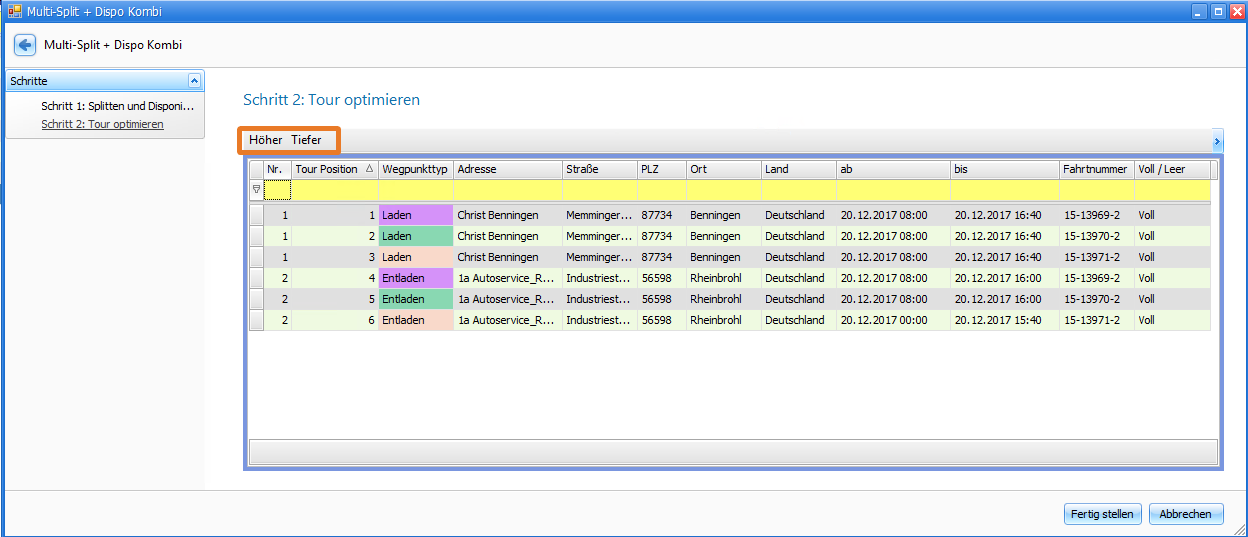This screenshot has height=537, width=1248.
Task: Go to Schritt 2: Tour optimieren
Action: click(102, 125)
